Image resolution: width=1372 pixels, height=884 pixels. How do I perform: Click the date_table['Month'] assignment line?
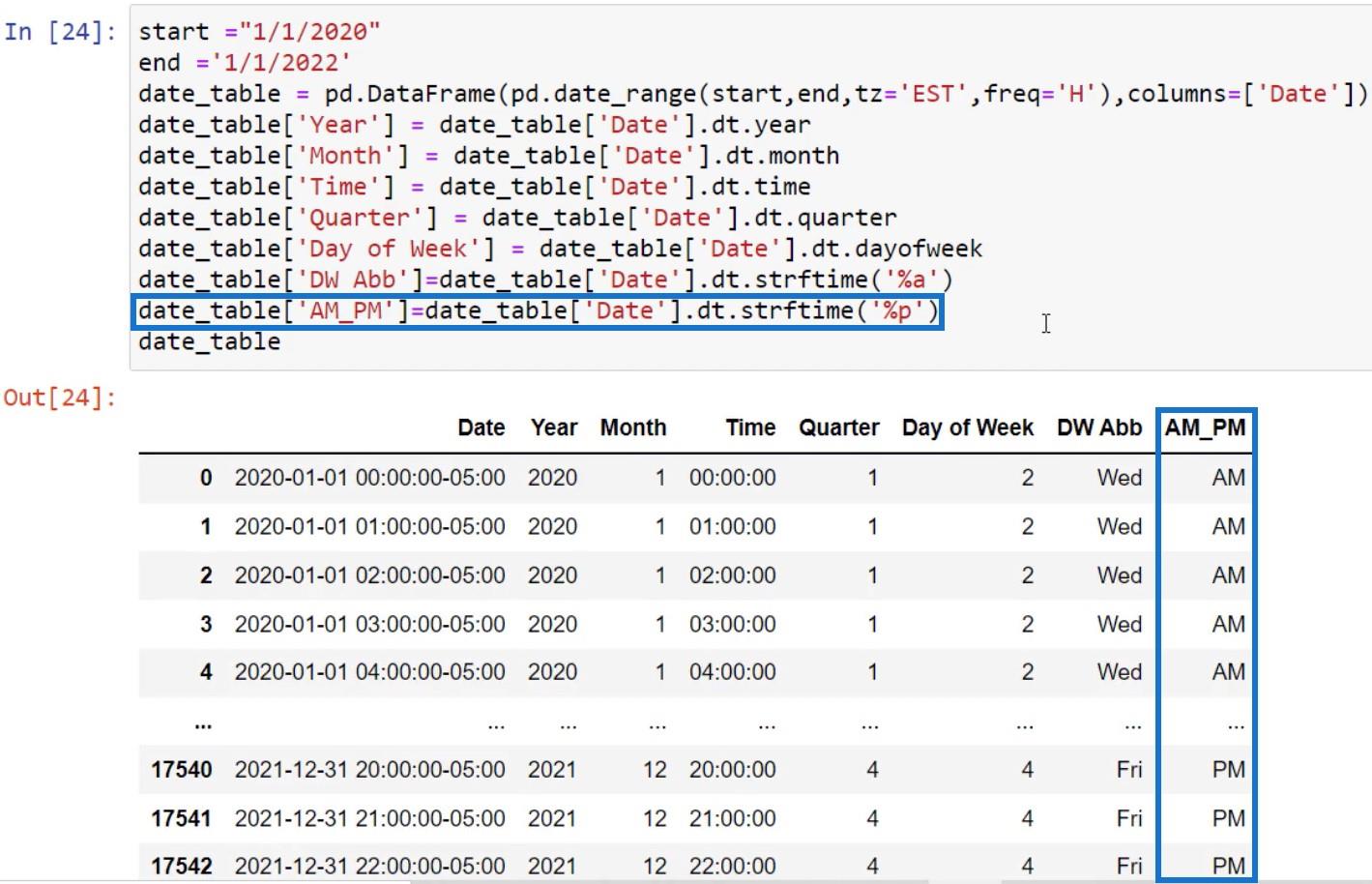(x=489, y=156)
